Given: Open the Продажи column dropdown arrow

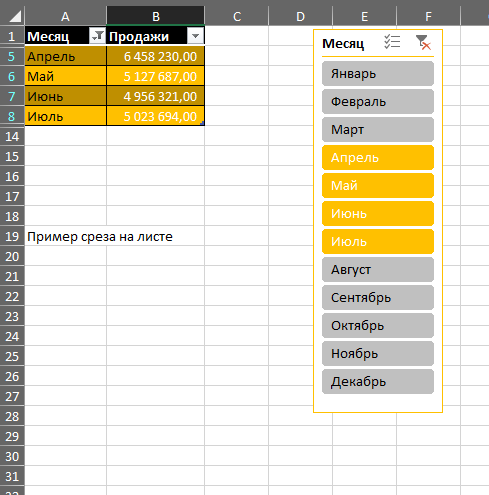Looking at the screenshot, I should tap(195, 36).
